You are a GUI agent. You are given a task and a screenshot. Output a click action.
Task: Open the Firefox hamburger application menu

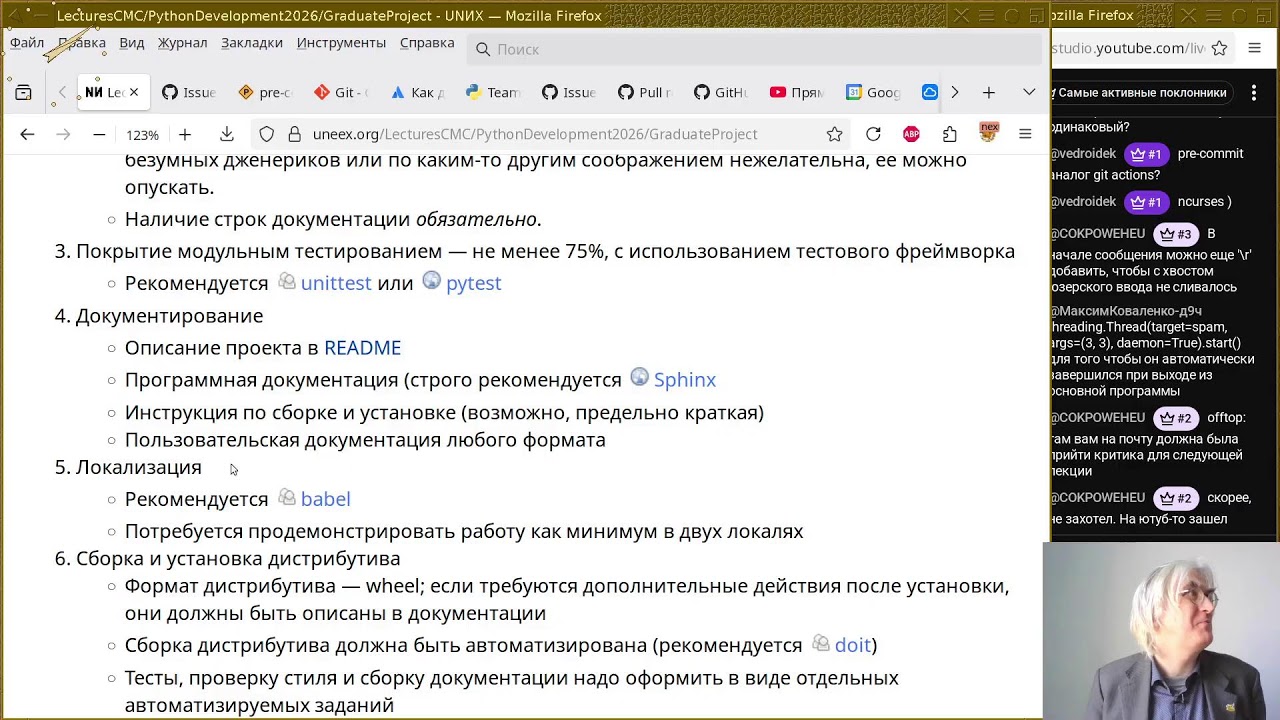pyautogui.click(x=1025, y=134)
